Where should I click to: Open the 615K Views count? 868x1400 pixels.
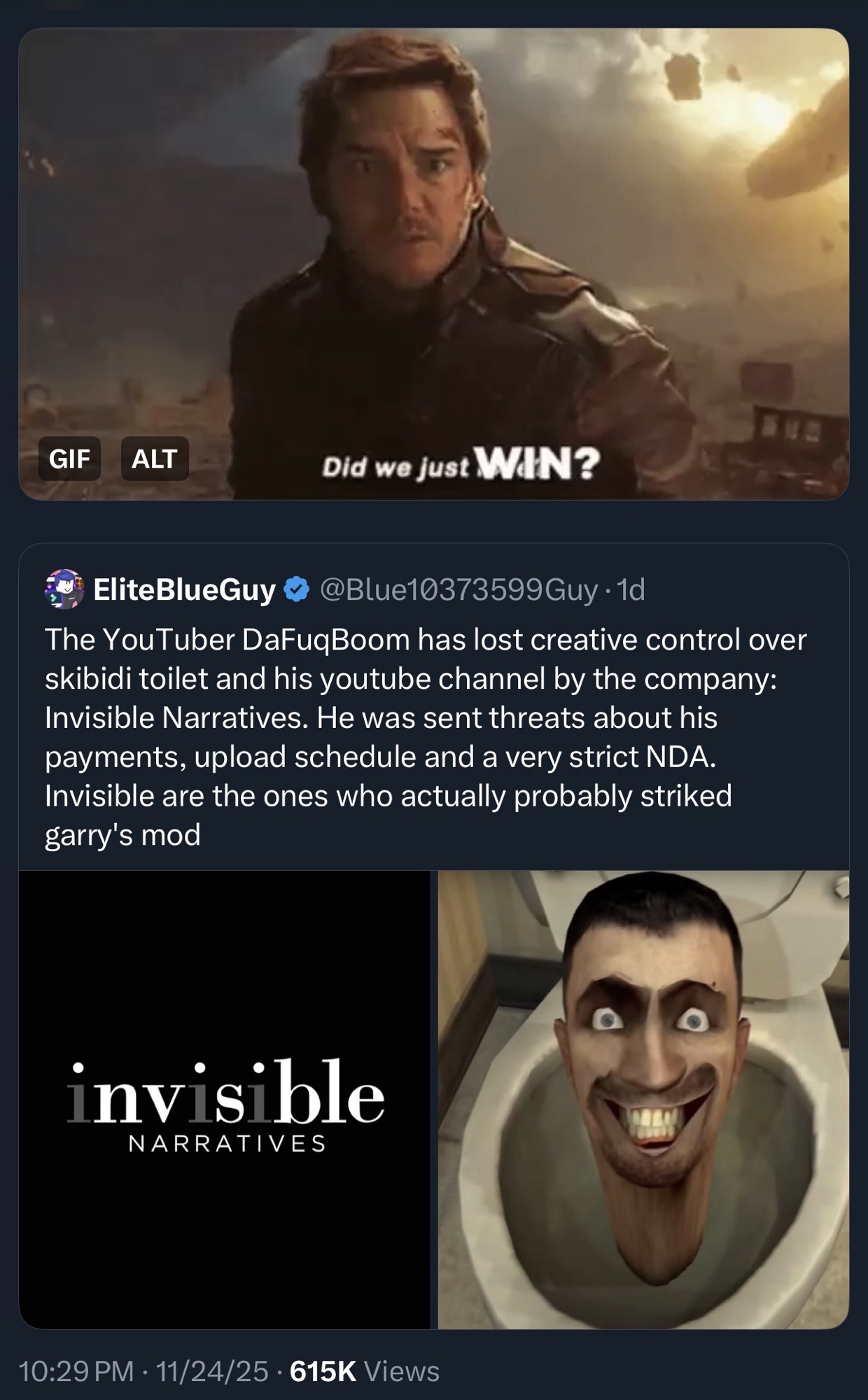click(x=365, y=1371)
